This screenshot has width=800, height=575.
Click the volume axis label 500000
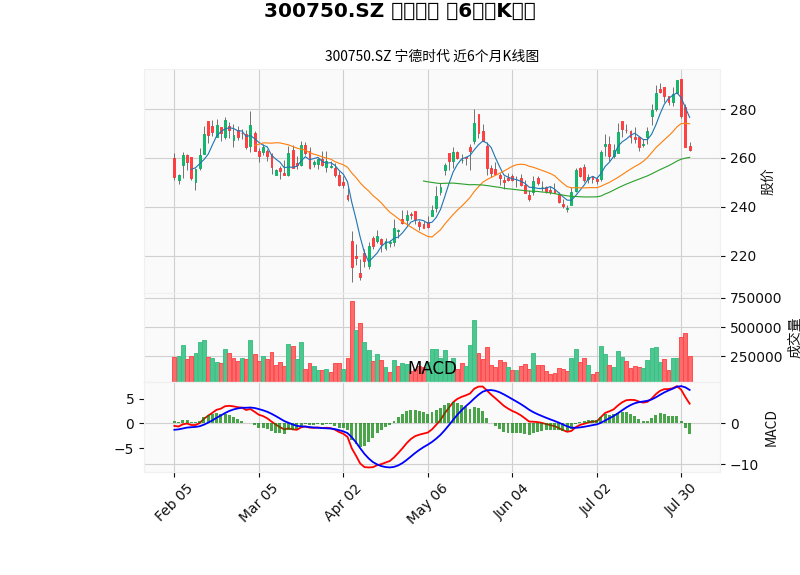point(756,328)
